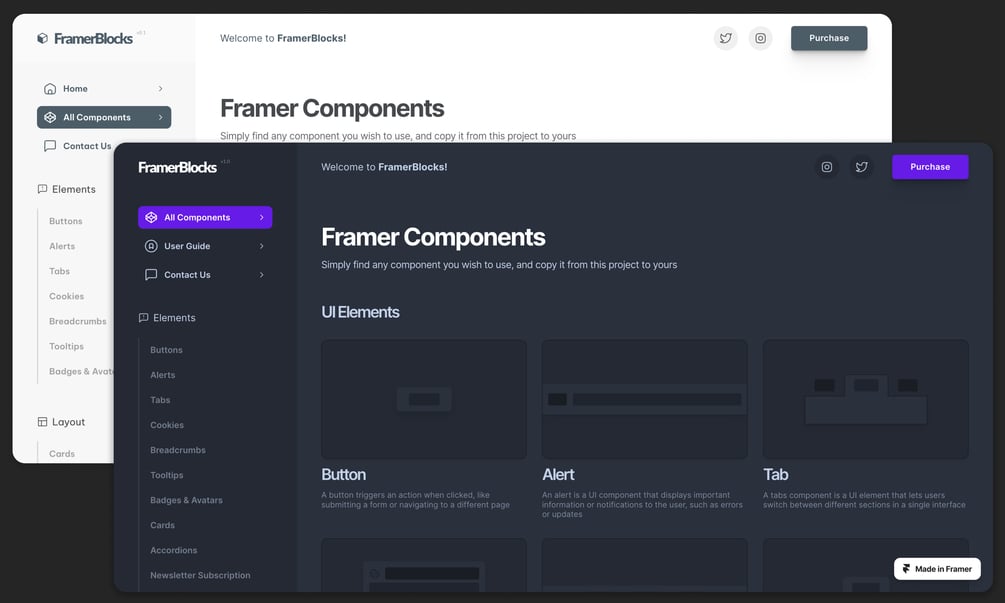Click the Button card title

click(344, 475)
